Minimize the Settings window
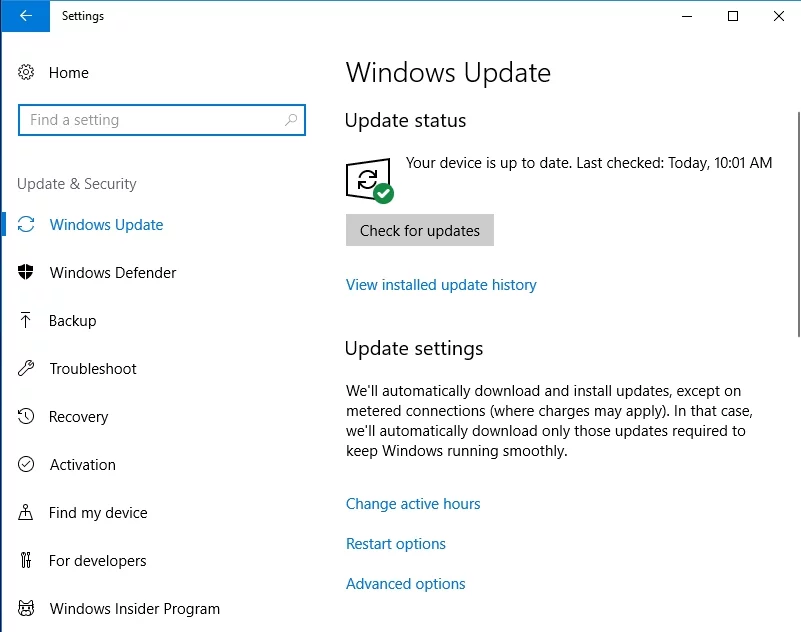Image resolution: width=801 pixels, height=632 pixels. pyautogui.click(x=687, y=16)
